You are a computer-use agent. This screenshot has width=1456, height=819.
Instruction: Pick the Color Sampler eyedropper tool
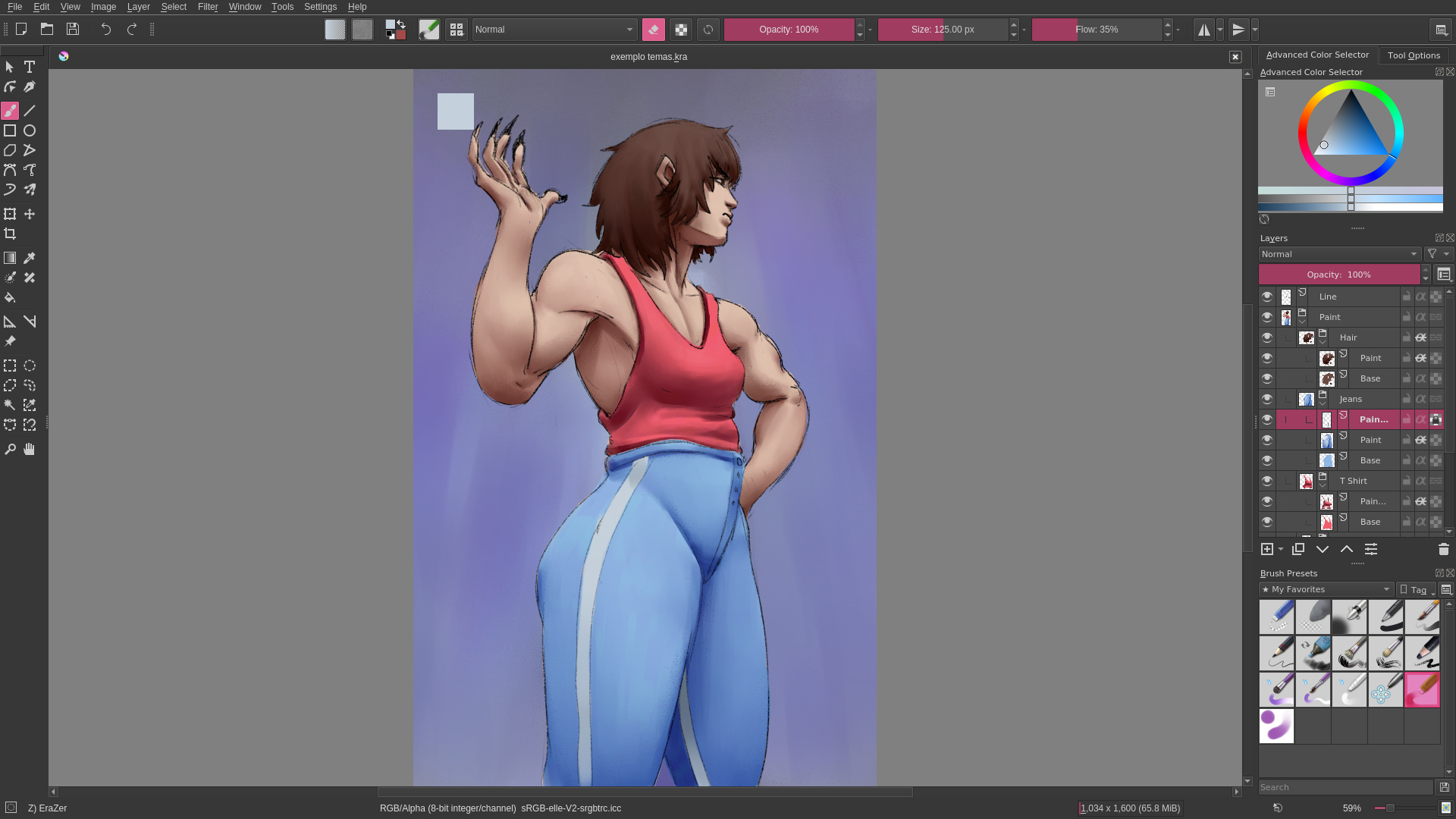pos(30,258)
